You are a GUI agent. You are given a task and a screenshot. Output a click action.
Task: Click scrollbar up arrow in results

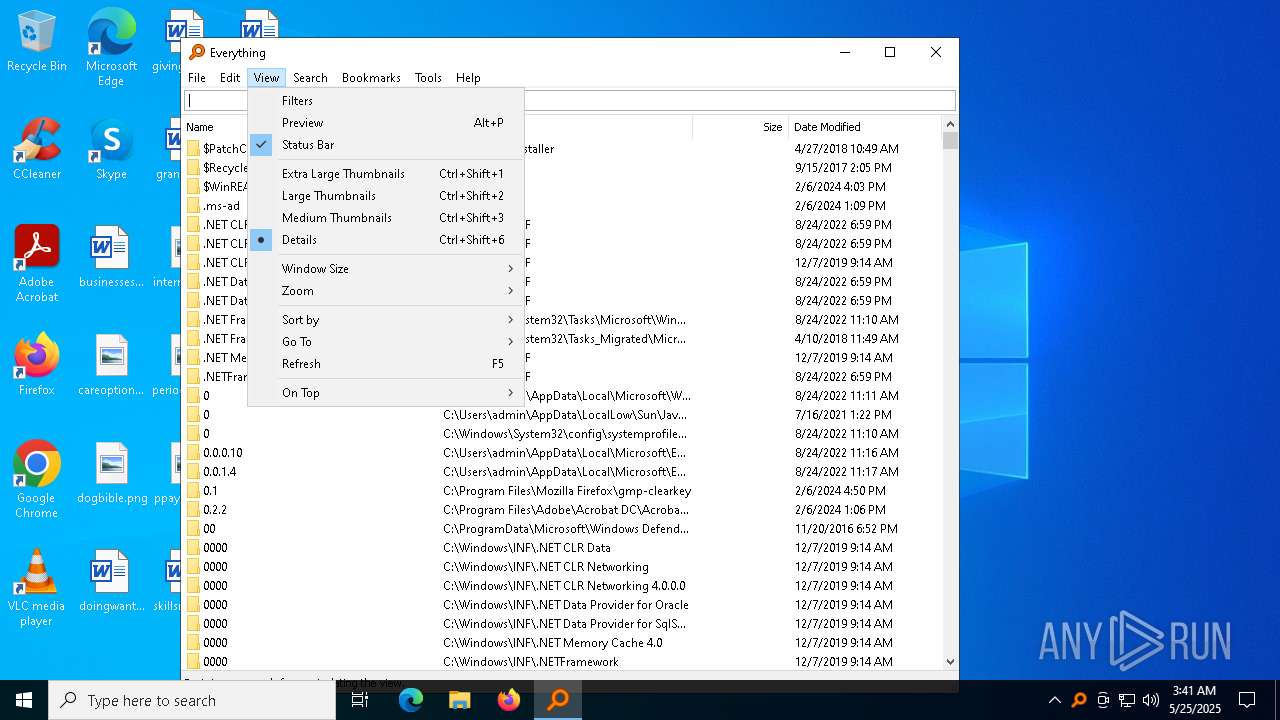click(x=950, y=125)
